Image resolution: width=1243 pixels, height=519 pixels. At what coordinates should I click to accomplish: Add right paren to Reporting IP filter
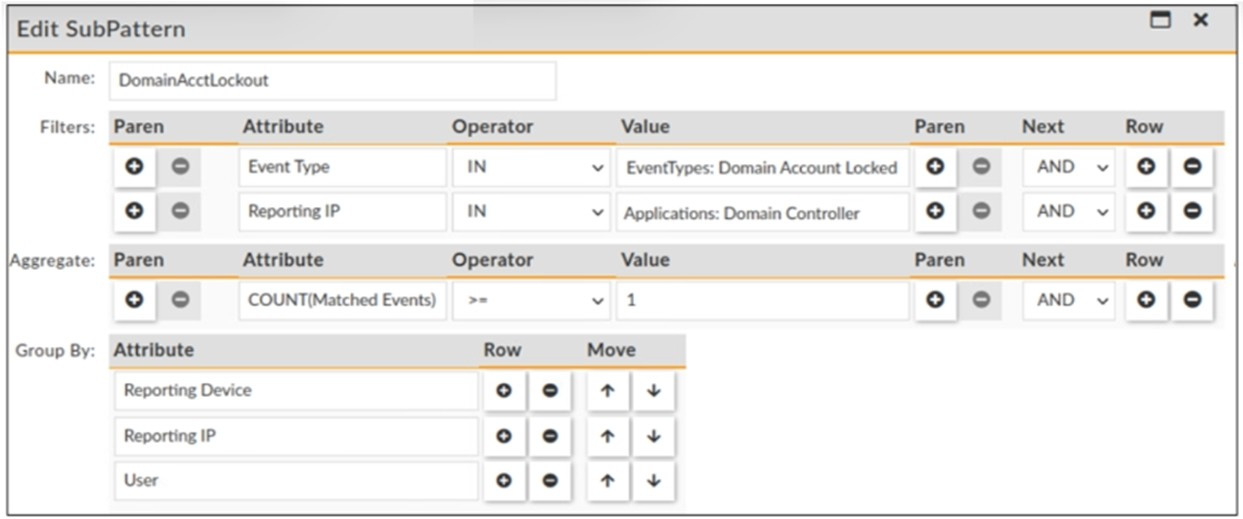tap(936, 212)
